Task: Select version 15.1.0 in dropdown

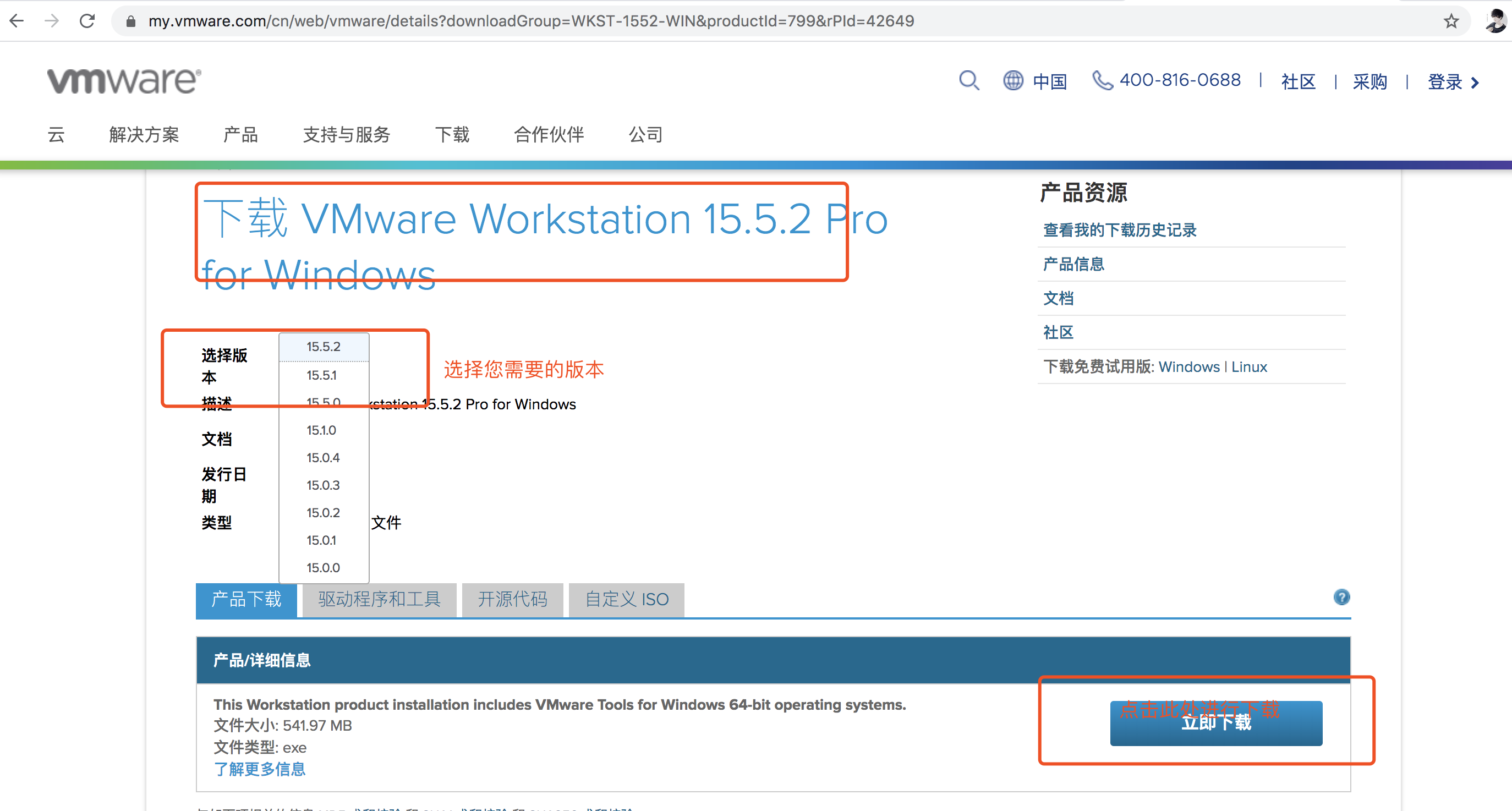Action: tap(324, 430)
